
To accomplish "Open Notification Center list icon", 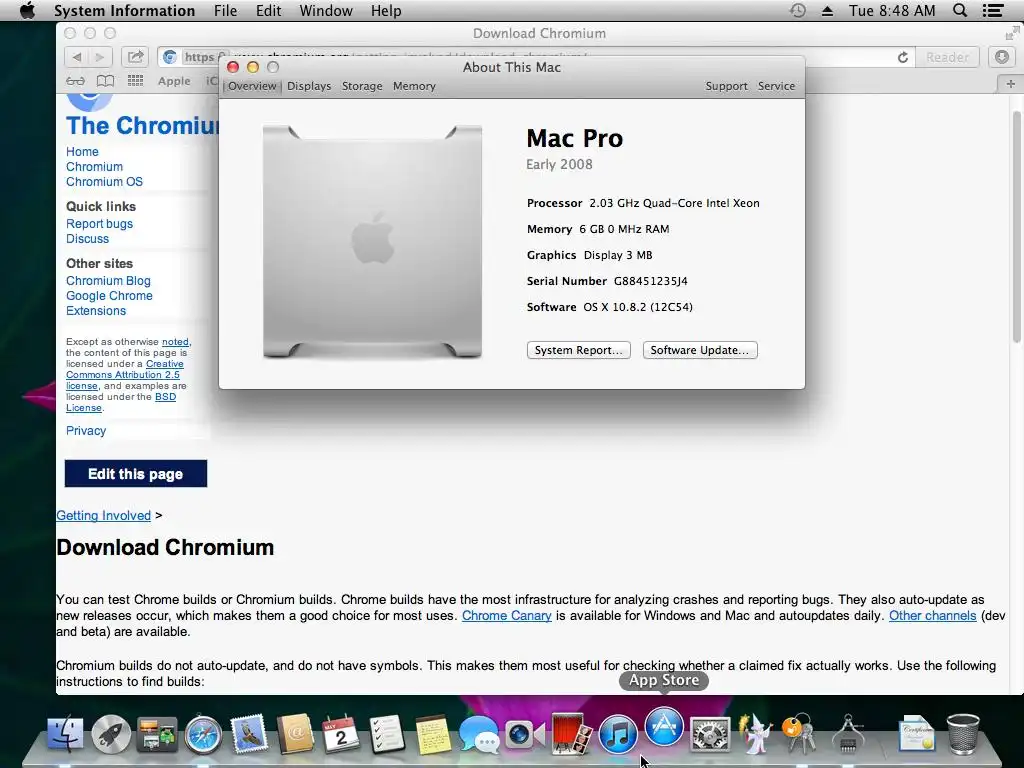I will tap(993, 11).
